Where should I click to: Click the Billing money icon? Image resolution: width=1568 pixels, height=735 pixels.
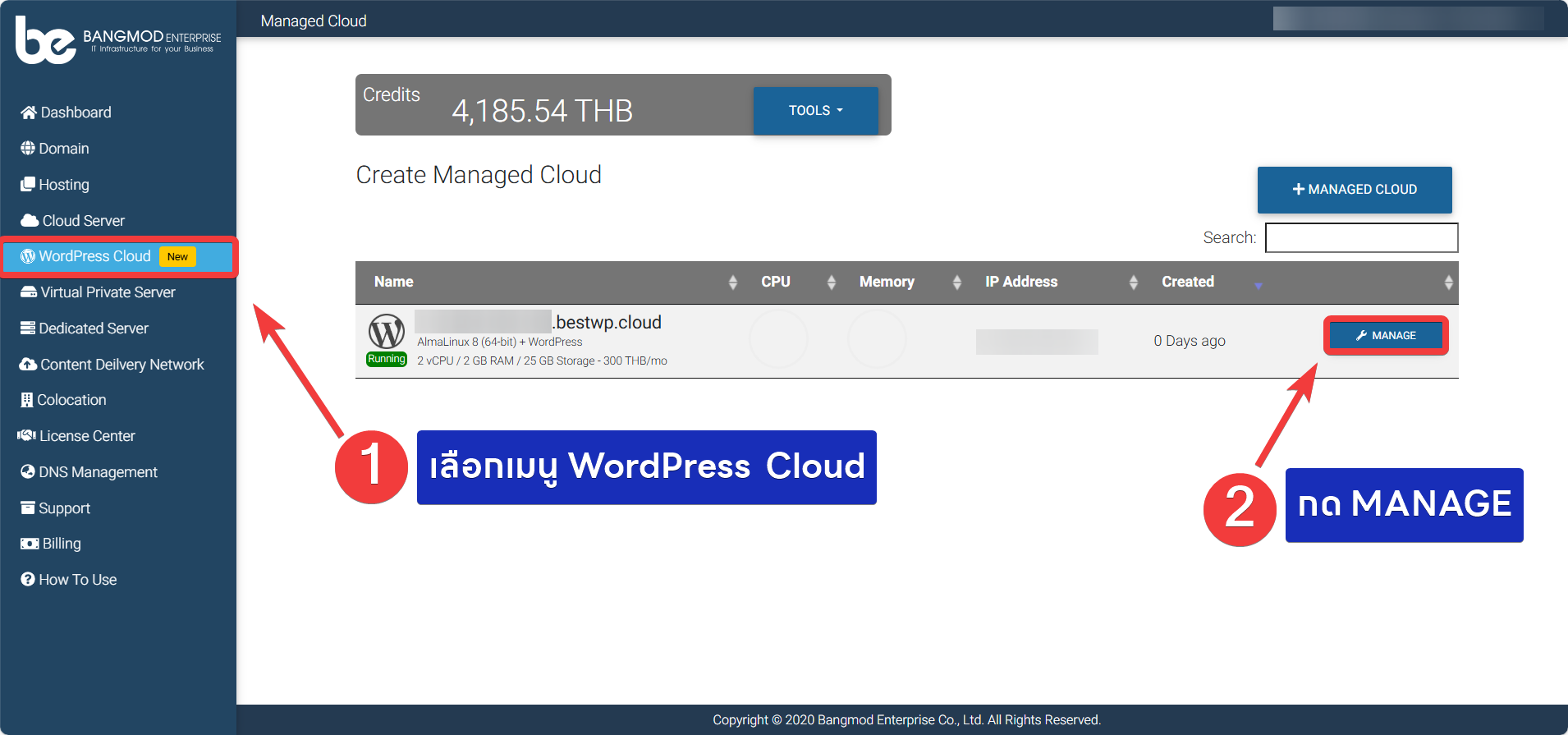[x=30, y=544]
